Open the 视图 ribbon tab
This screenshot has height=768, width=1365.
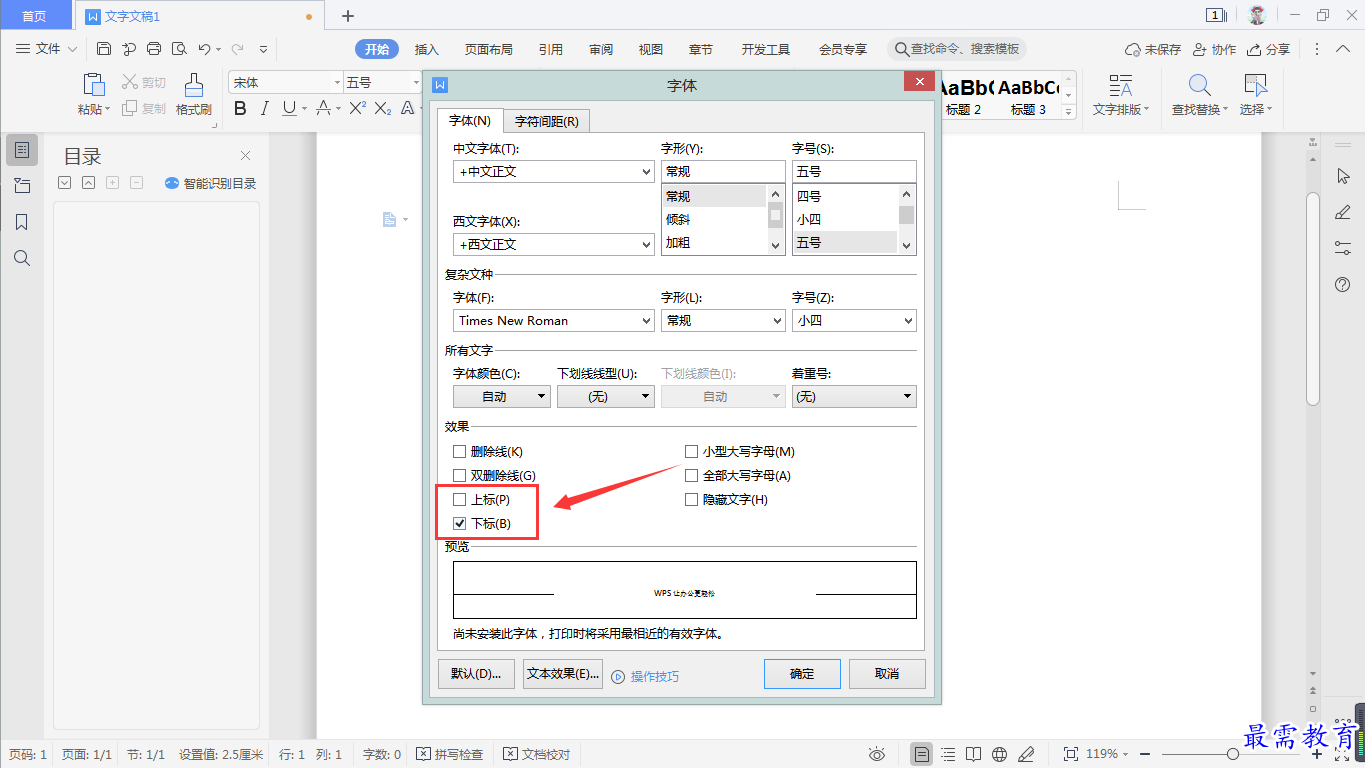[651, 49]
